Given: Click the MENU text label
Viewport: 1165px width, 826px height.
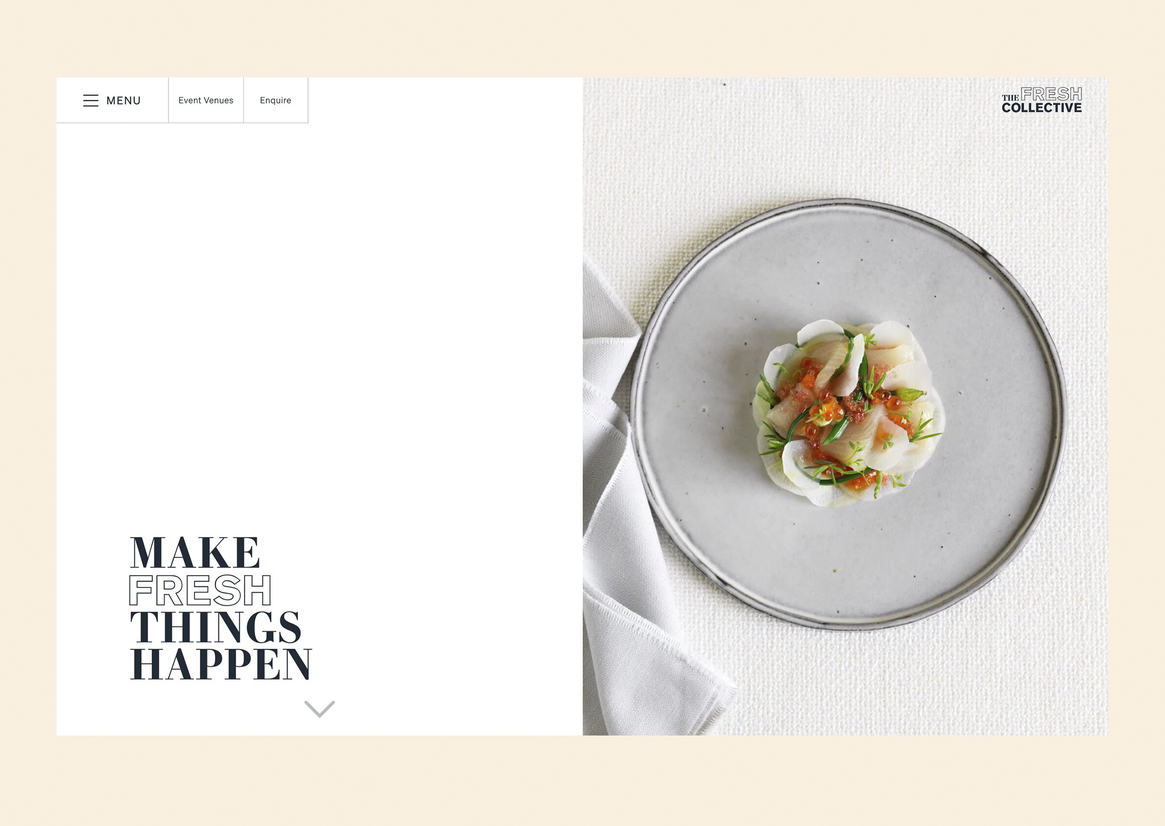Looking at the screenshot, I should (x=123, y=100).
